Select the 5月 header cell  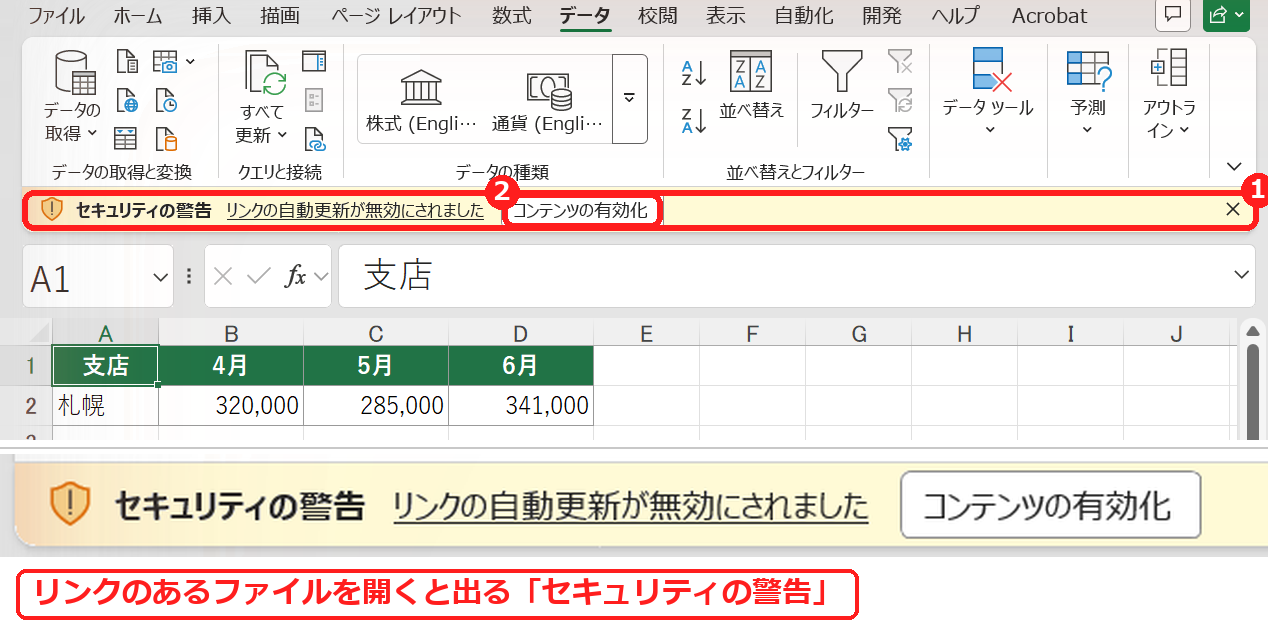tap(376, 365)
